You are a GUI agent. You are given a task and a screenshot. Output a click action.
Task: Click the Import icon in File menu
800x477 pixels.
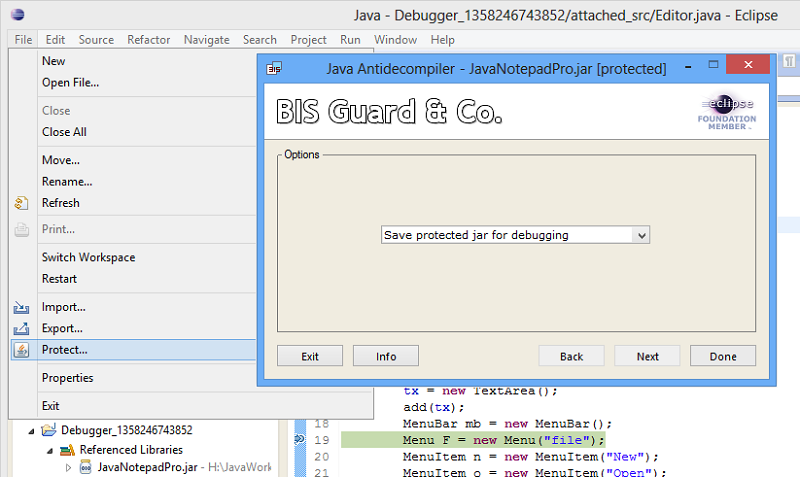(x=22, y=307)
